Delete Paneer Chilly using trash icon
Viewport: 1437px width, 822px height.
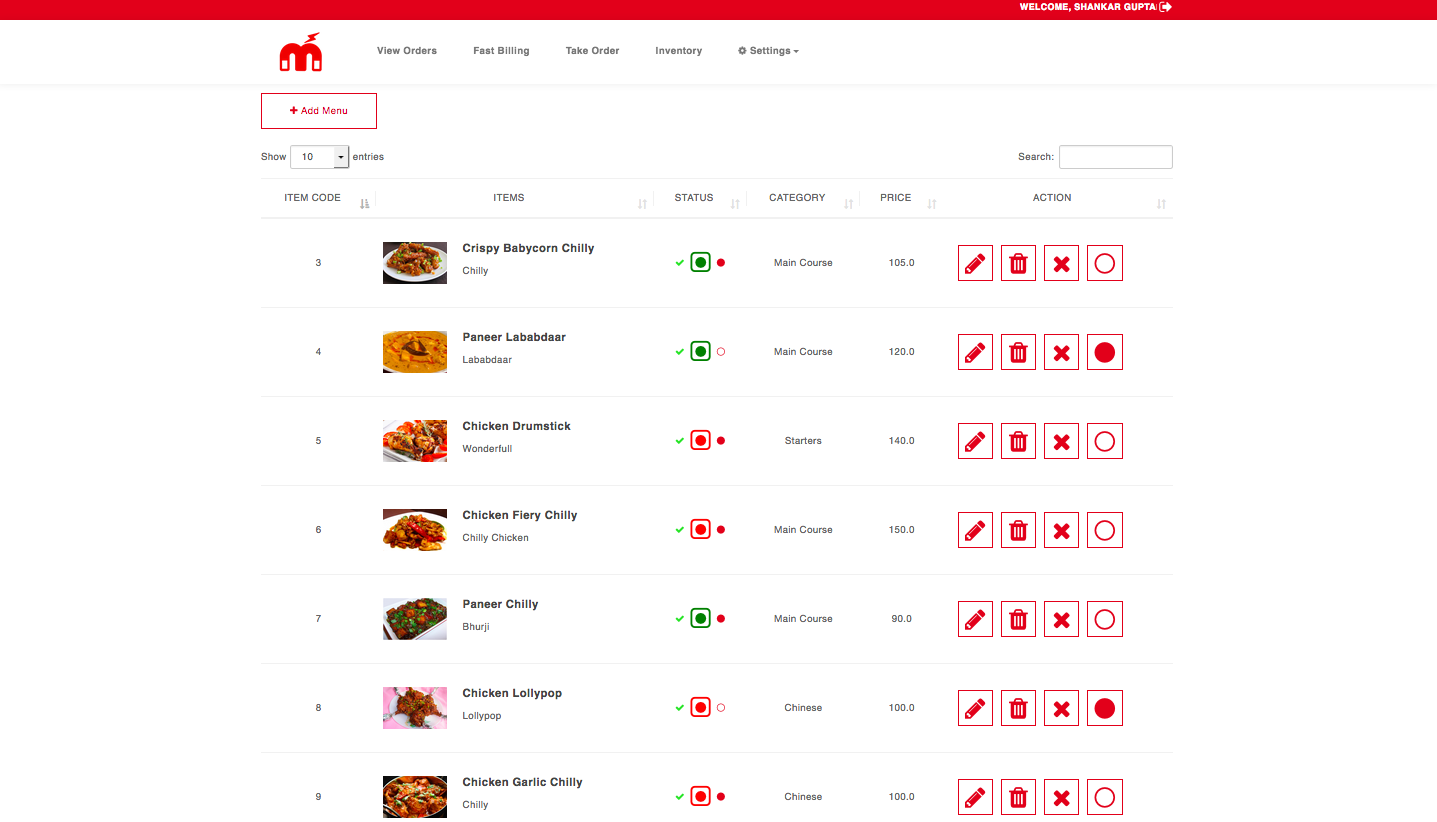pyautogui.click(x=1018, y=619)
